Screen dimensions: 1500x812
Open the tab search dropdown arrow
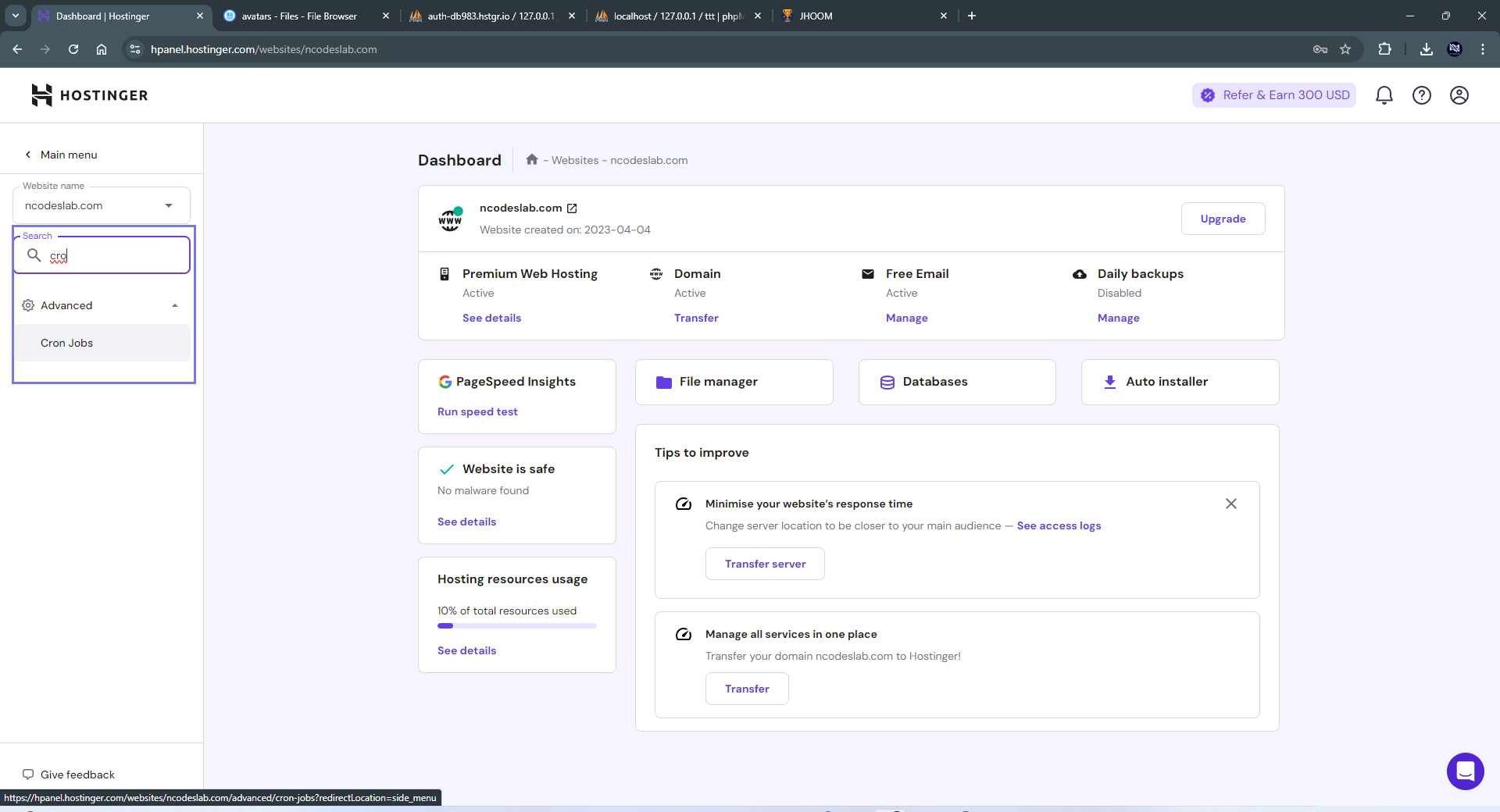[x=16, y=16]
